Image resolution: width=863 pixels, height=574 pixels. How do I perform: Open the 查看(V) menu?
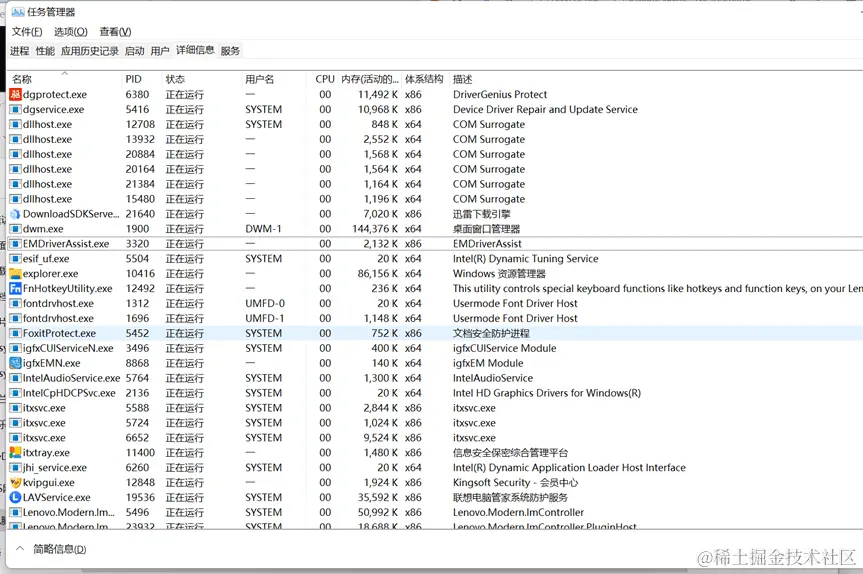click(x=115, y=31)
